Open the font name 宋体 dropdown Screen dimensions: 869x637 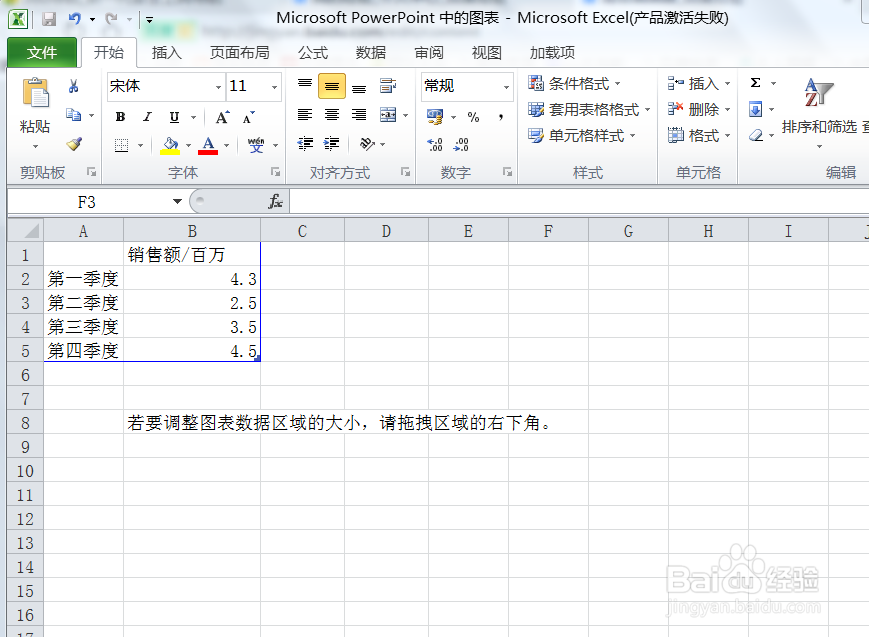coord(218,87)
